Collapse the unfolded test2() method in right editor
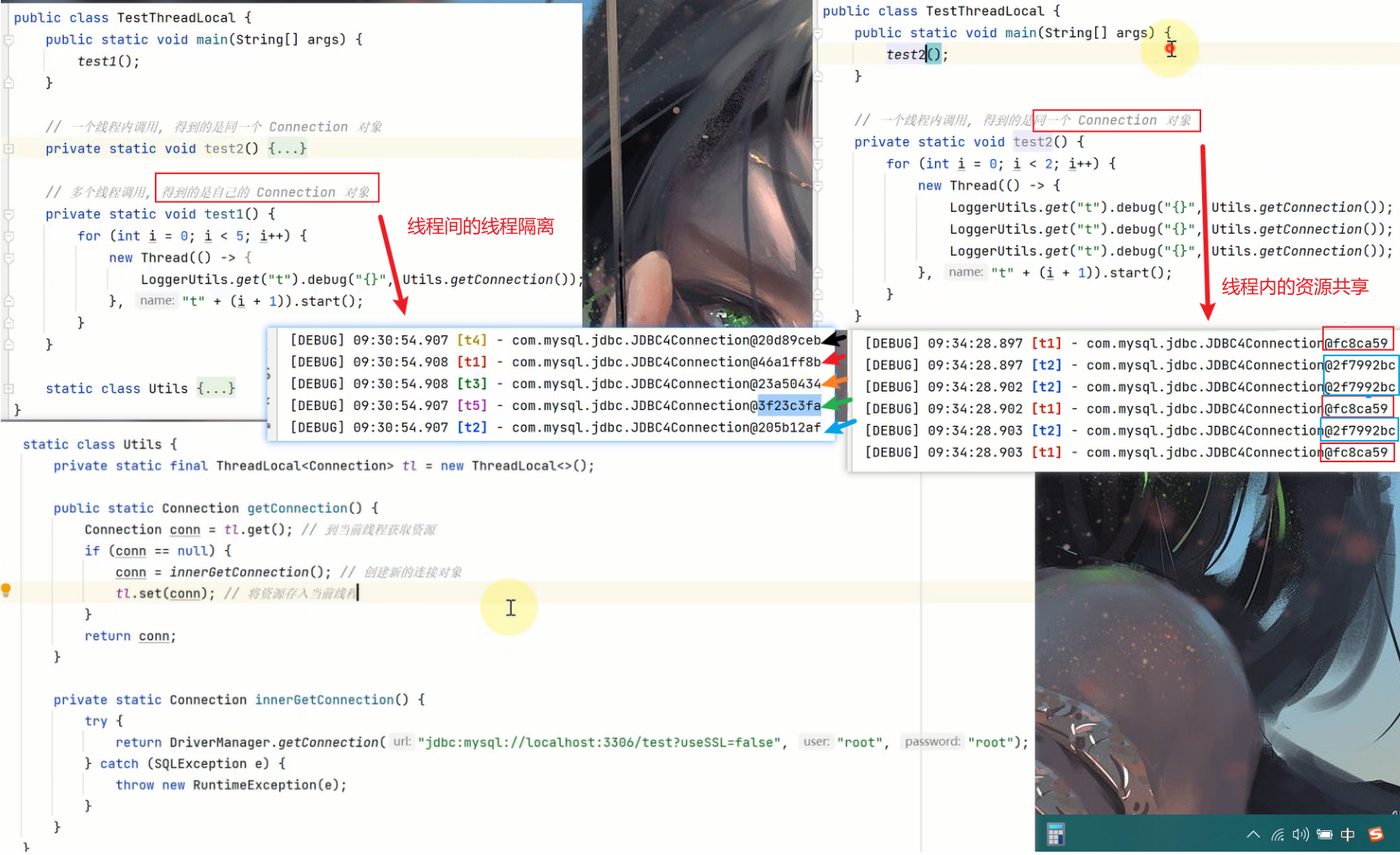 pyautogui.click(x=818, y=142)
